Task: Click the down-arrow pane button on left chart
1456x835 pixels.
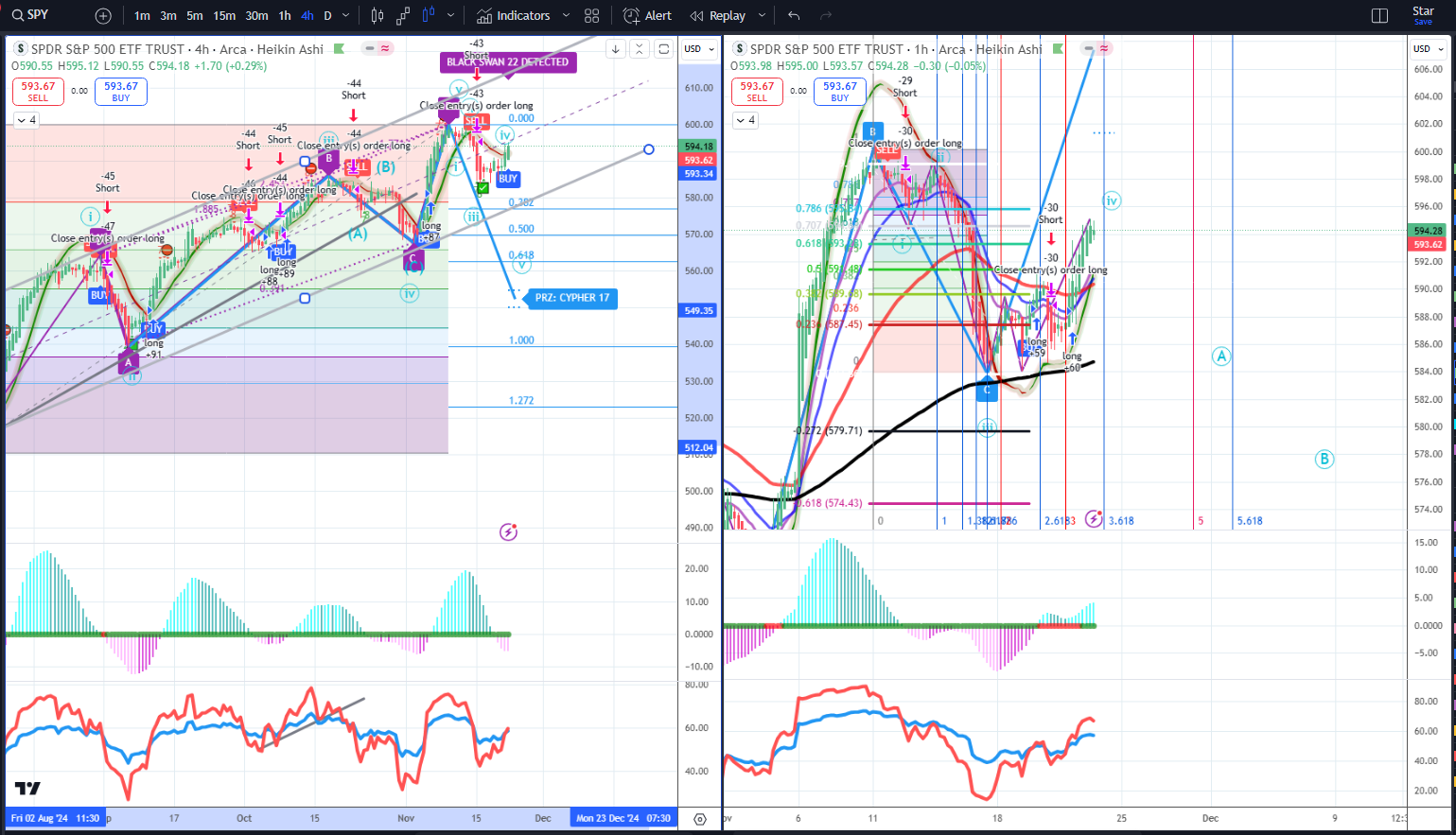Action: point(616,49)
